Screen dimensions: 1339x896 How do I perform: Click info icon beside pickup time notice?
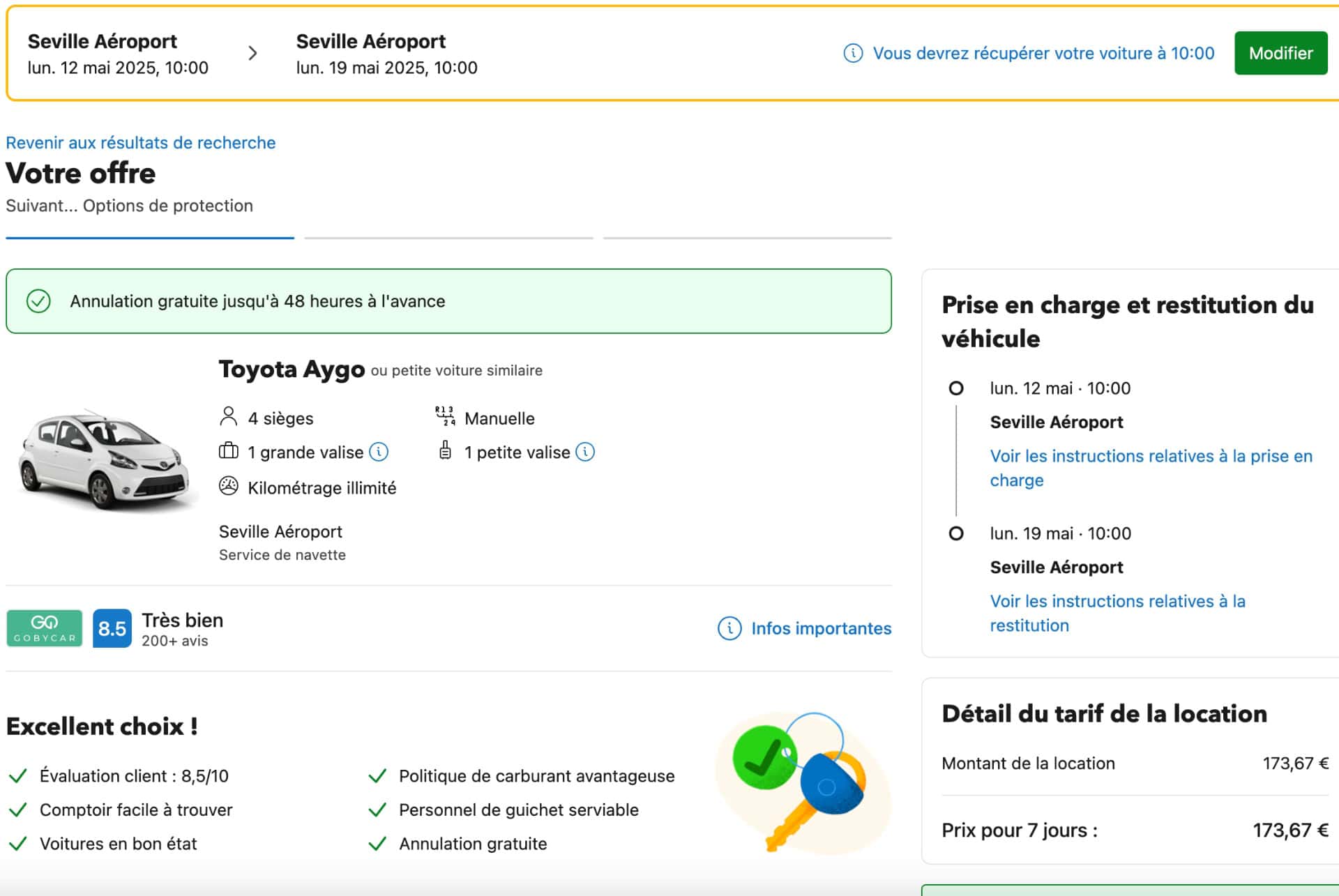853,53
